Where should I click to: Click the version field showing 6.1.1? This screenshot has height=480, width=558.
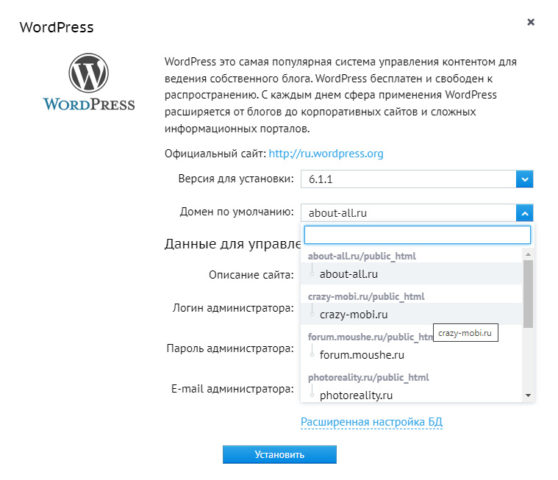(x=409, y=179)
